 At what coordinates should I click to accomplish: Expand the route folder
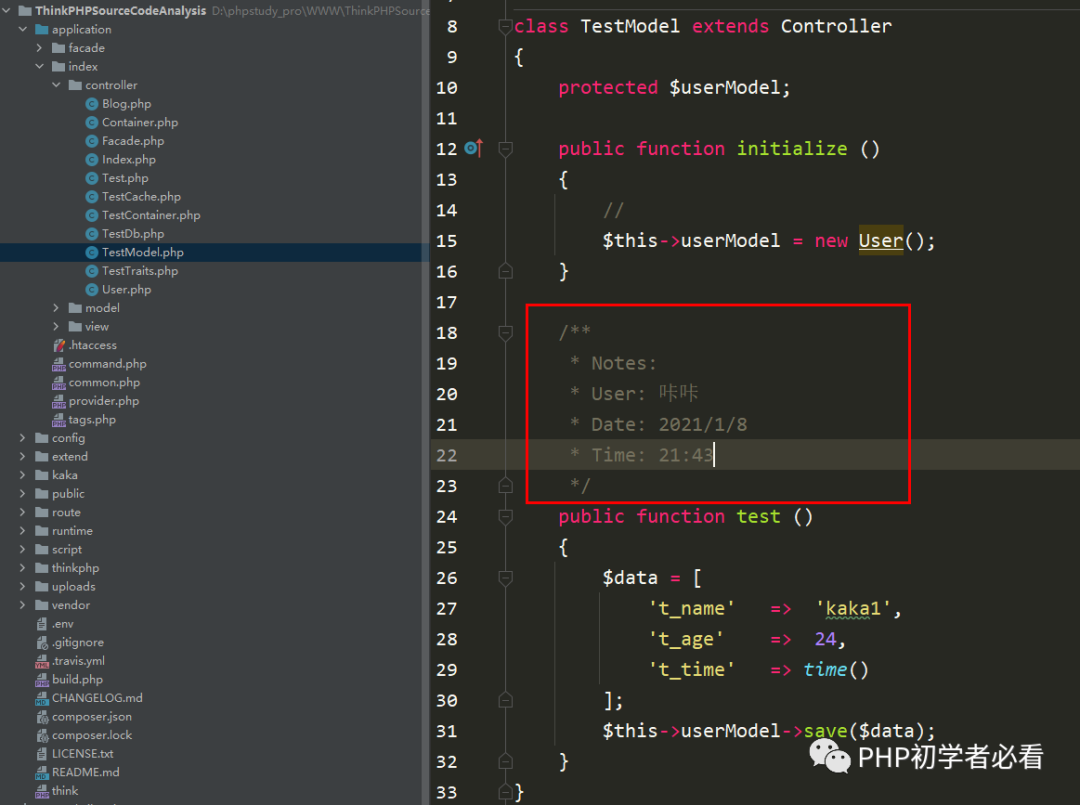click(23, 512)
